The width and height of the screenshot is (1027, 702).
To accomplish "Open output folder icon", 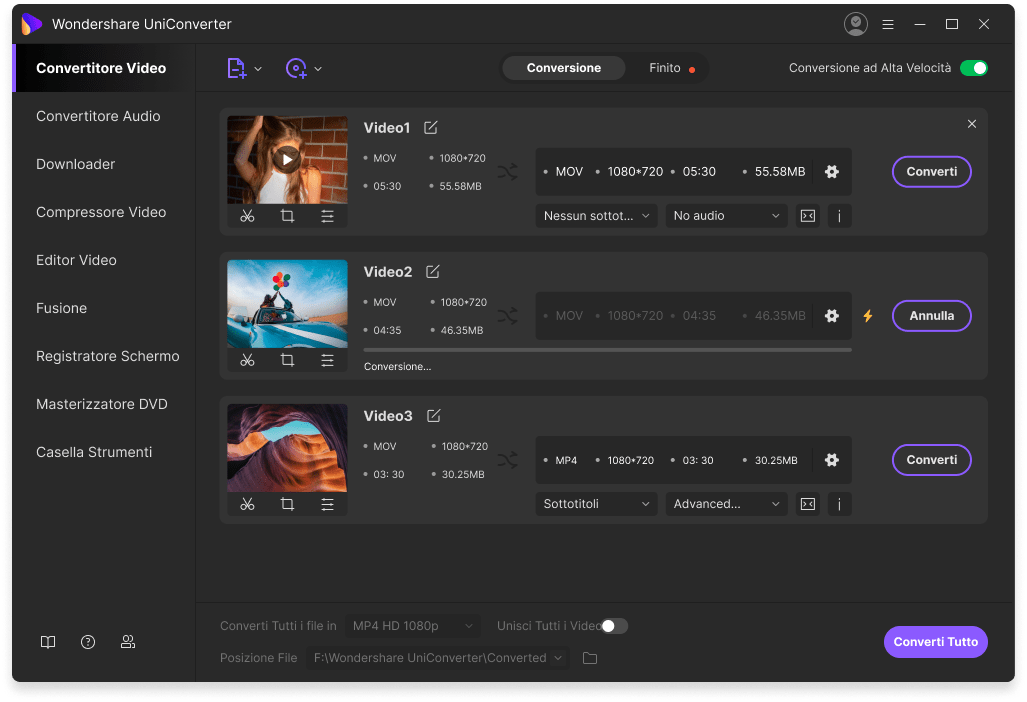I will [x=589, y=658].
